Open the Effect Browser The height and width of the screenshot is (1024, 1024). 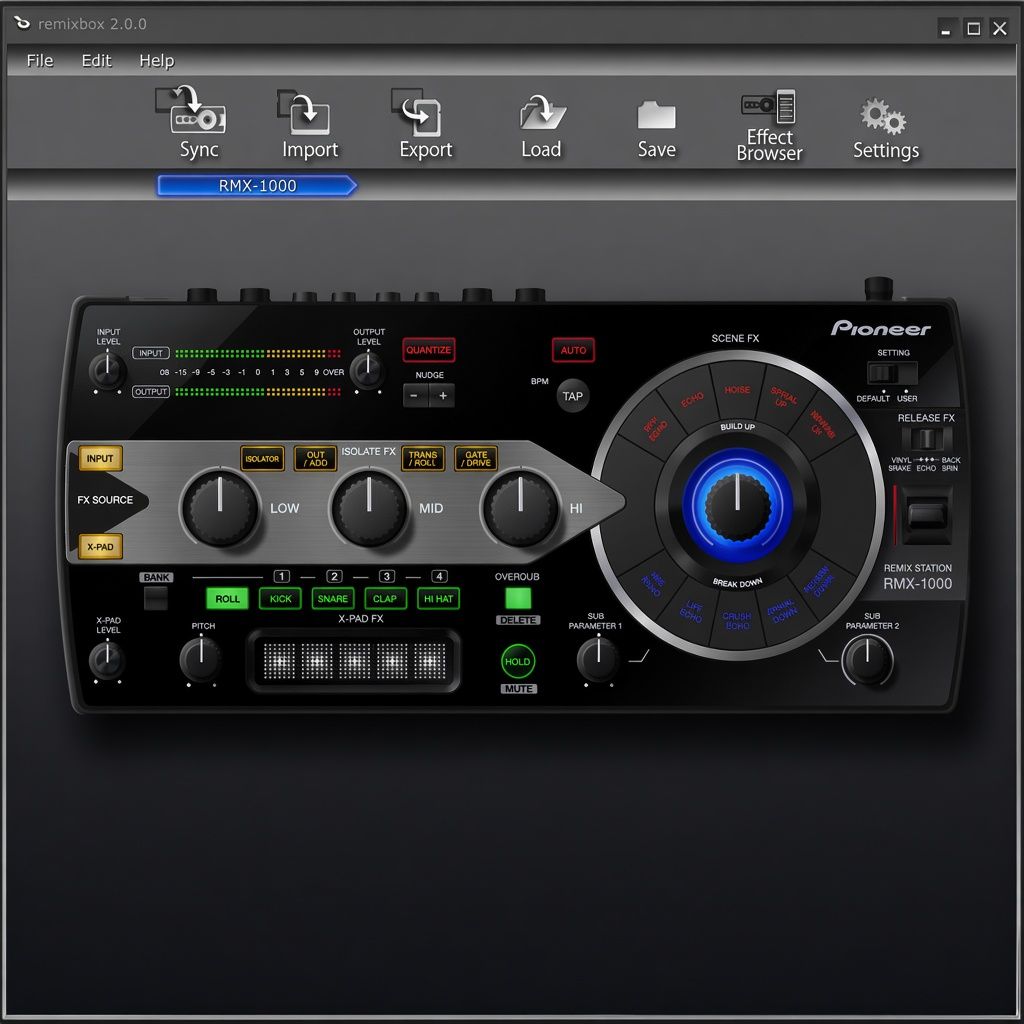(x=769, y=125)
